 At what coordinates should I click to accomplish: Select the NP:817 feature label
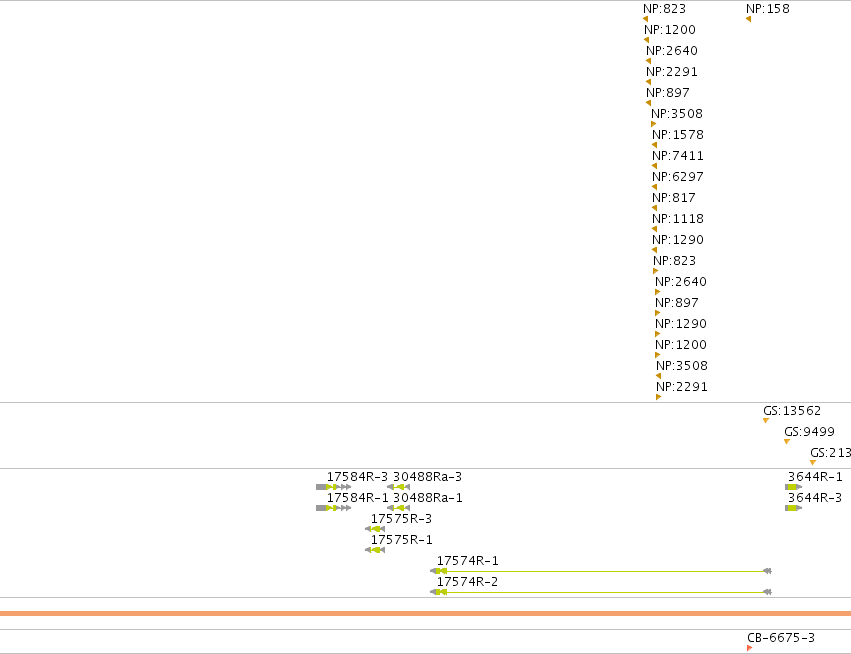click(674, 198)
